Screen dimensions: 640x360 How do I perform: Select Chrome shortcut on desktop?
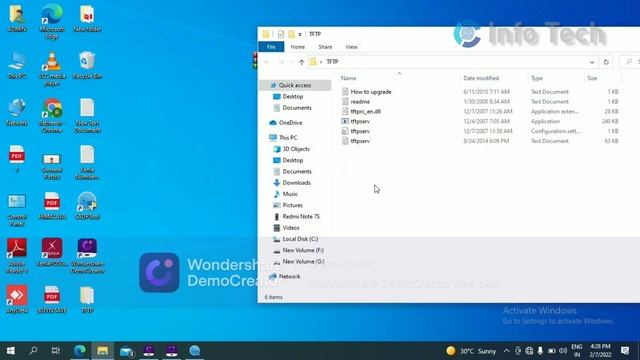point(52,116)
